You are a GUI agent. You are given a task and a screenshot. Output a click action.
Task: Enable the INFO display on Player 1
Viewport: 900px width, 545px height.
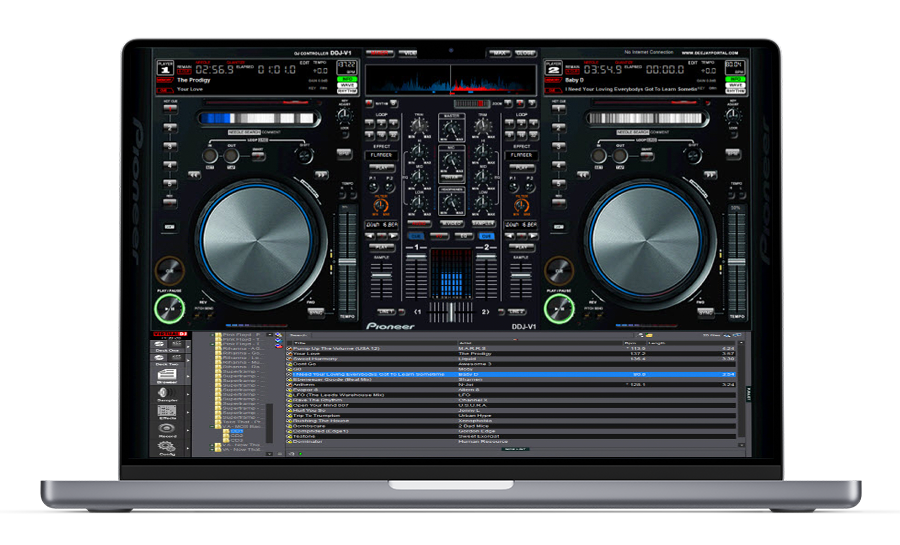pos(347,79)
